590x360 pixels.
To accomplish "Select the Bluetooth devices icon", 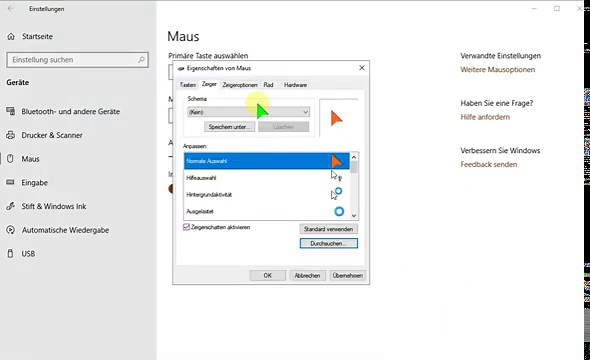I will tap(11, 111).
